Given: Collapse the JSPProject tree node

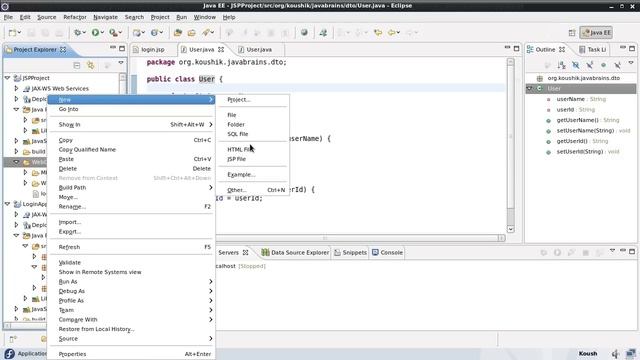Looking at the screenshot, I should click(x=7, y=78).
